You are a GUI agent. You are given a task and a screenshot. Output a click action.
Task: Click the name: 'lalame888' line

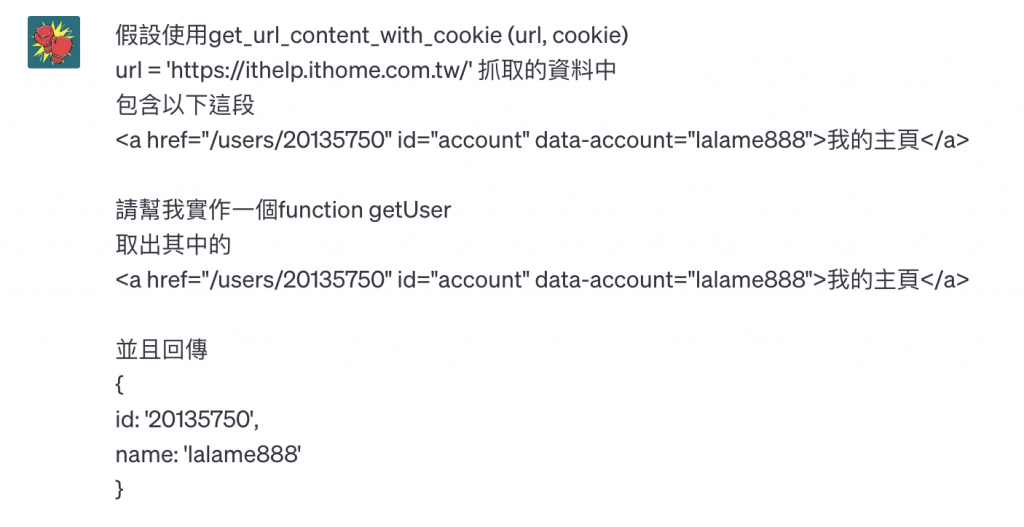208,454
